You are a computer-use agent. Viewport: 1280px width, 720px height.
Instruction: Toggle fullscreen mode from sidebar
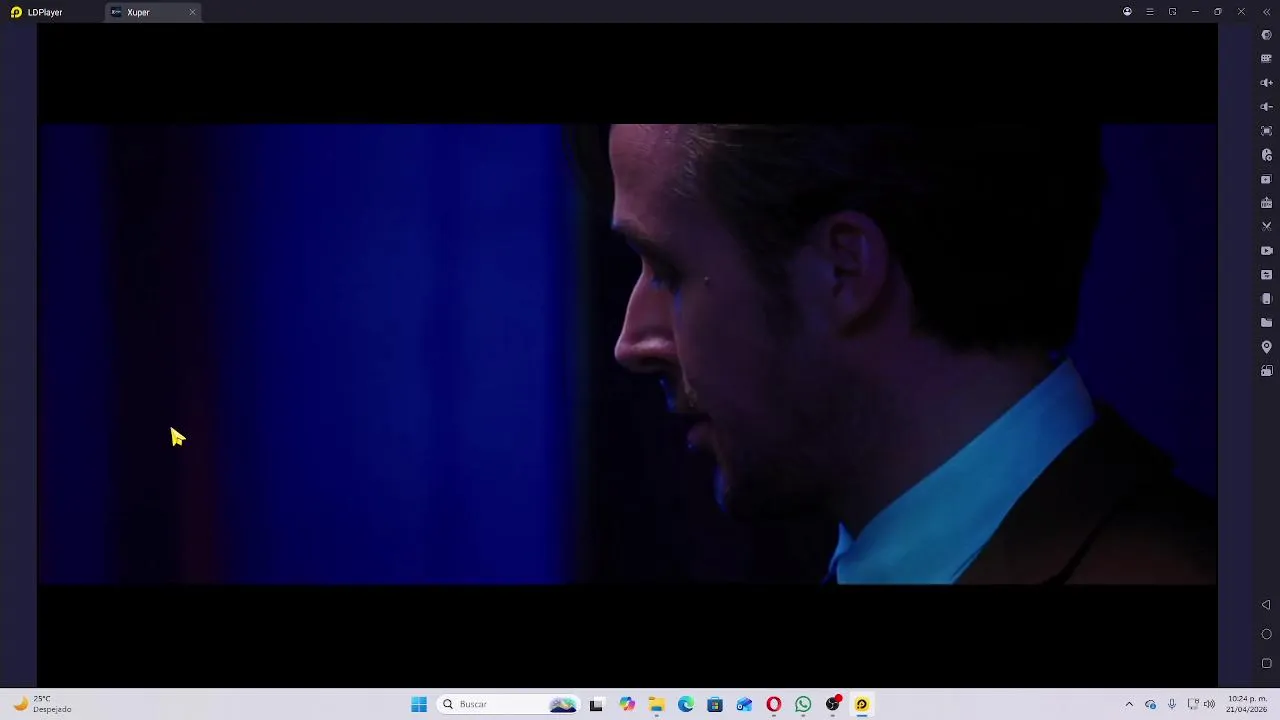click(x=1266, y=131)
